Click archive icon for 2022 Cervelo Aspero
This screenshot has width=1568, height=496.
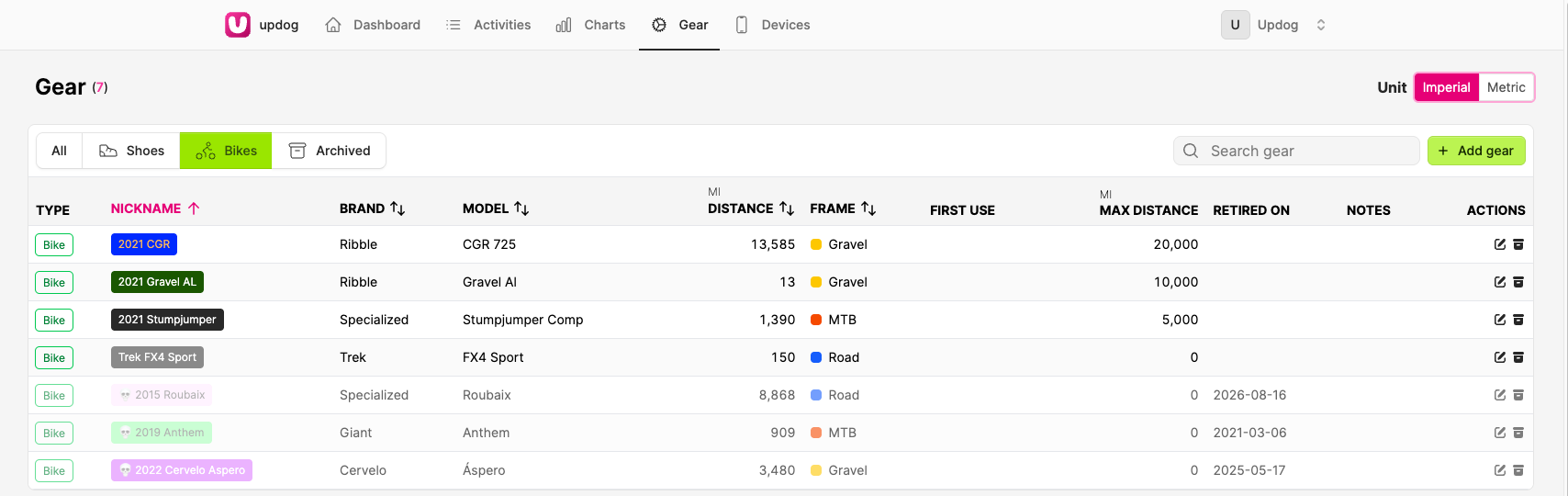(x=1518, y=470)
